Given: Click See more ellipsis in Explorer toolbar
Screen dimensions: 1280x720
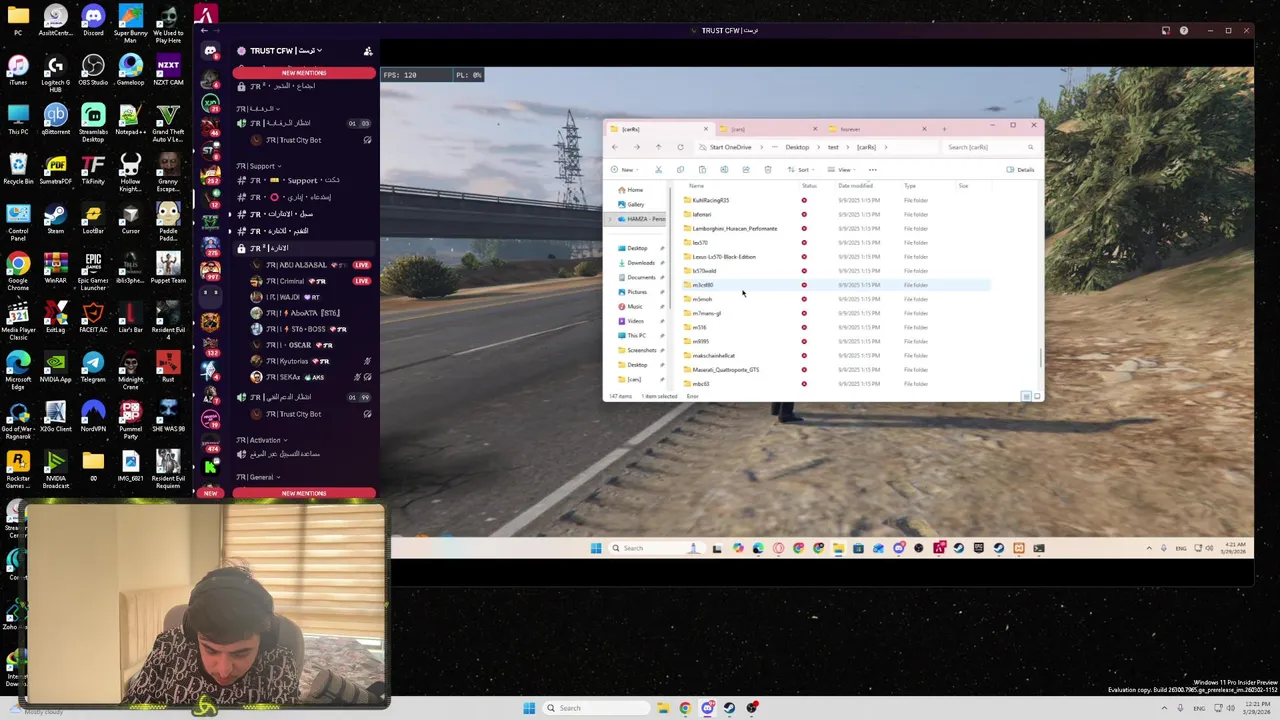Looking at the screenshot, I should coord(872,169).
